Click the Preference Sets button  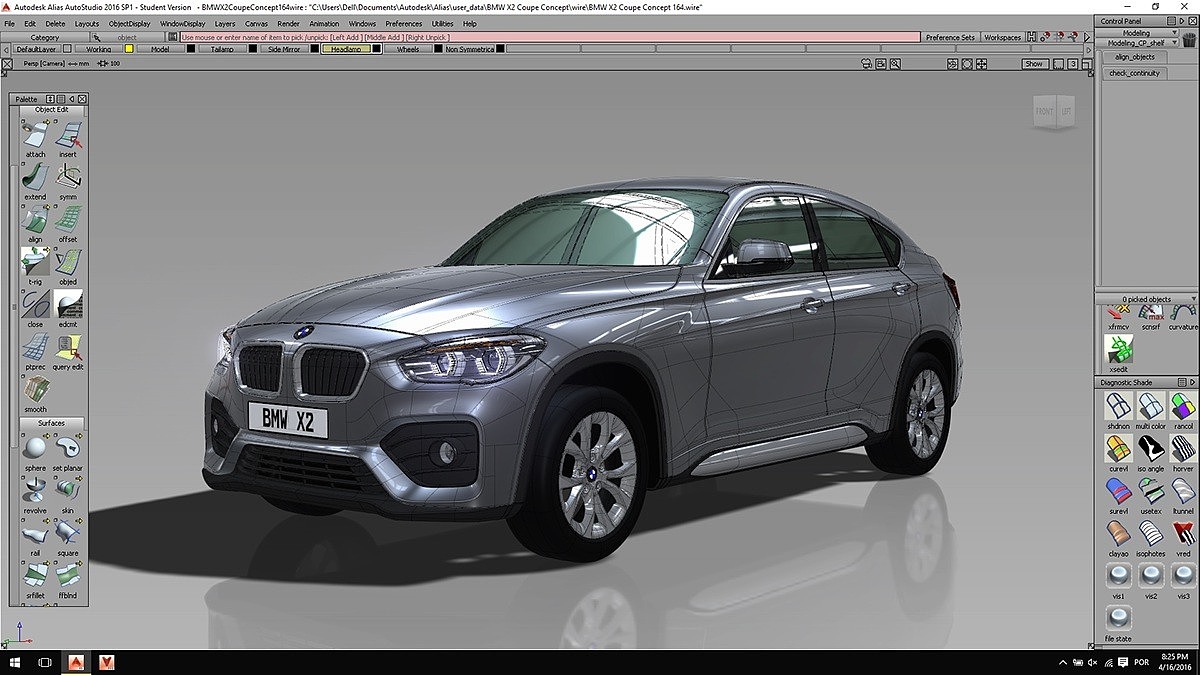click(950, 37)
